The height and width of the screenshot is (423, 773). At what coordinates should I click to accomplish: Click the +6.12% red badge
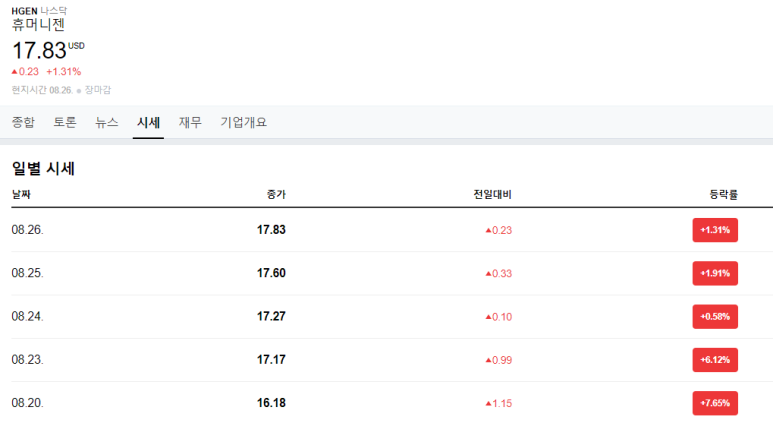pyautogui.click(x=715, y=360)
